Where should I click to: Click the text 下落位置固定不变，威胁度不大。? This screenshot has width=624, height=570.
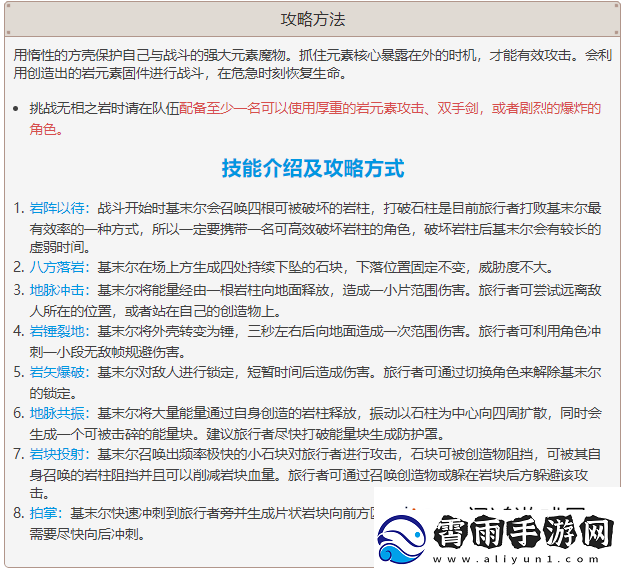point(455,267)
